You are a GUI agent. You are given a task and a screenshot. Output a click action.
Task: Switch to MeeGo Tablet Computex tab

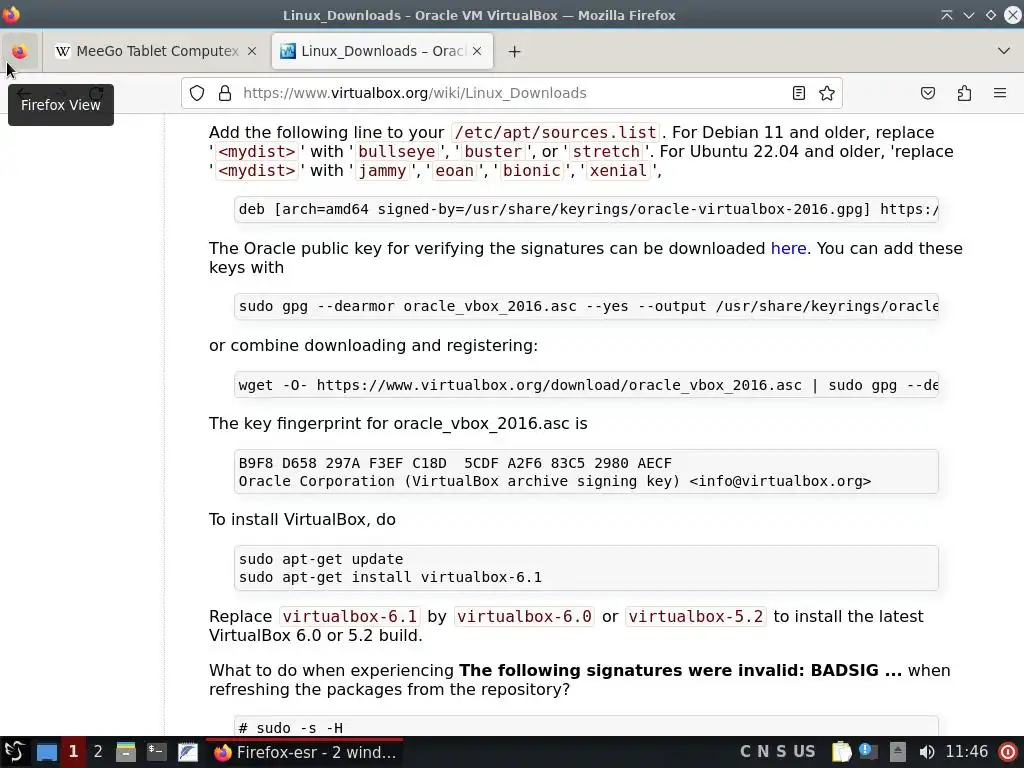pos(155,51)
